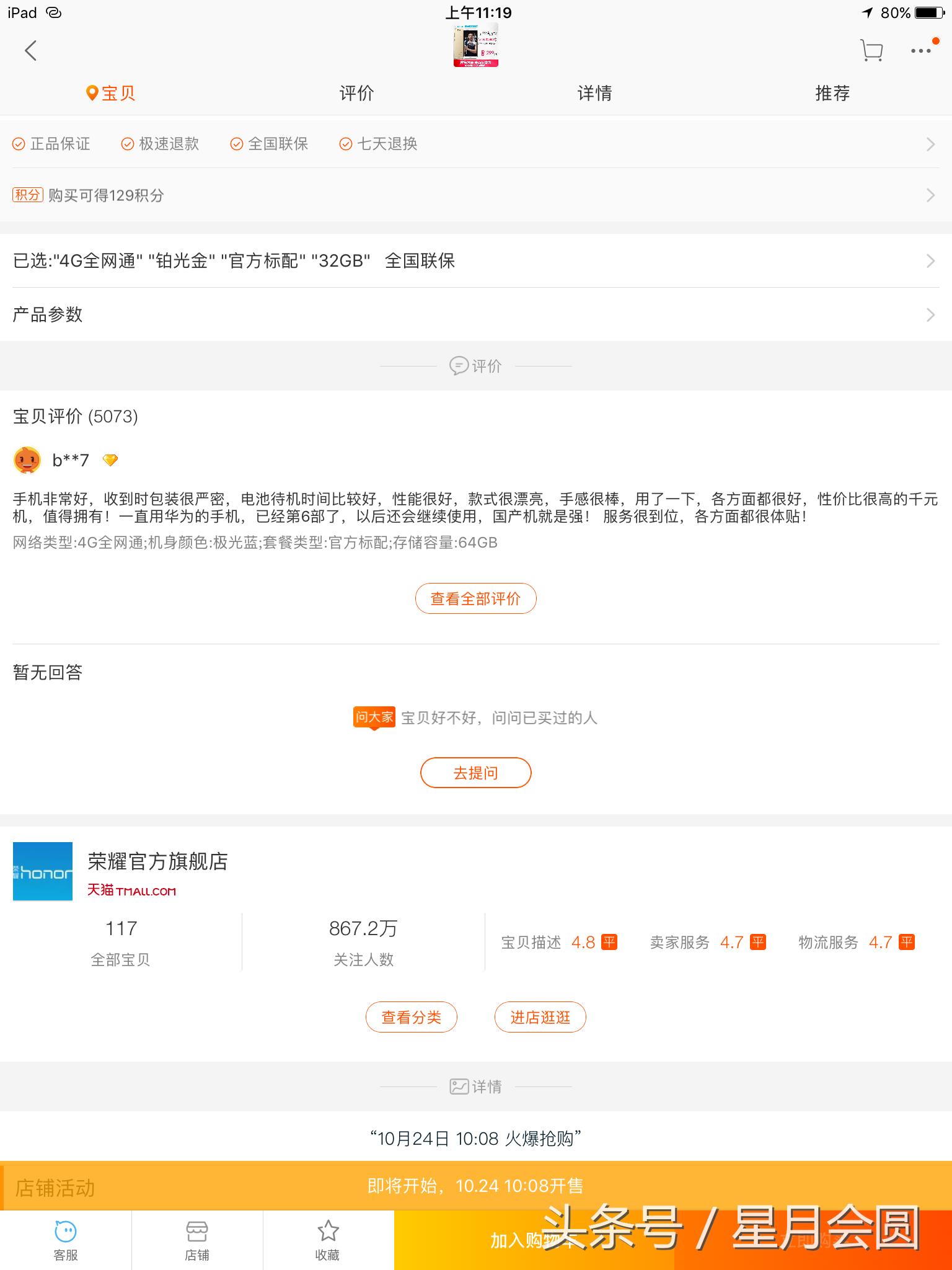Open the three-dot more menu

click(921, 50)
